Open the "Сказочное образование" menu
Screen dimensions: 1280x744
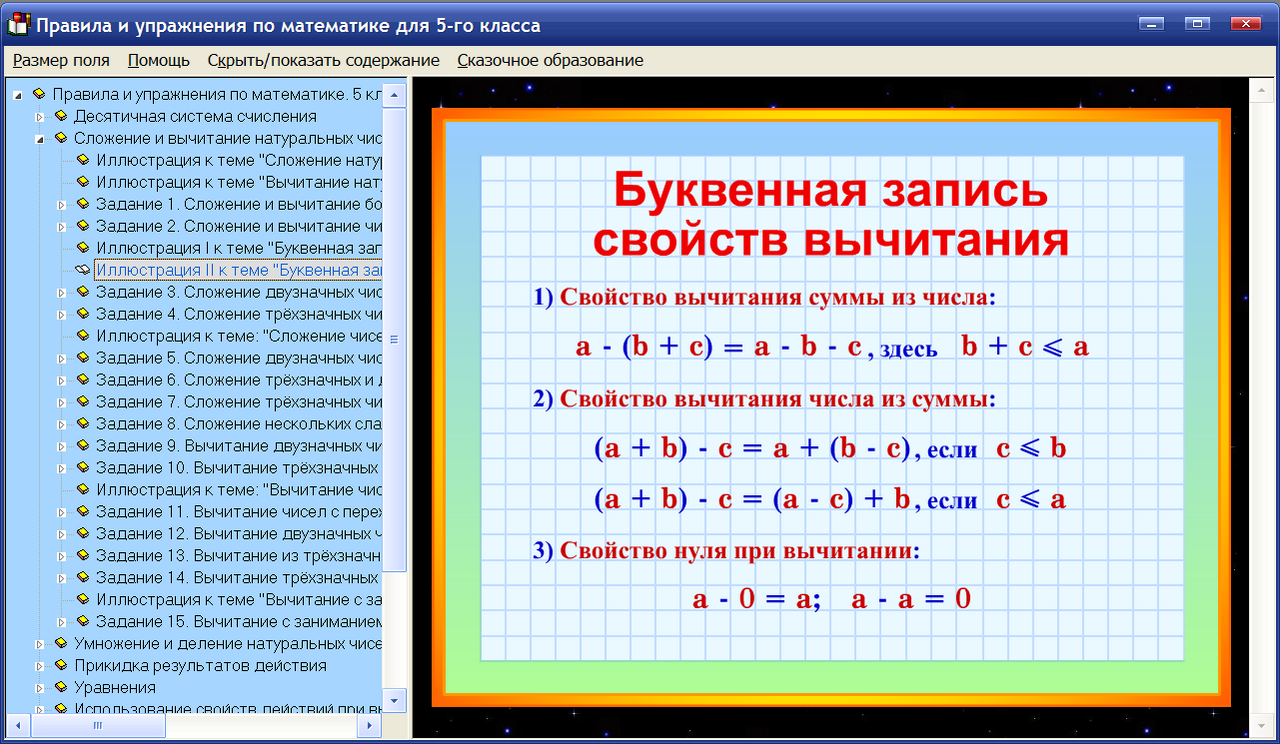pyautogui.click(x=549, y=60)
